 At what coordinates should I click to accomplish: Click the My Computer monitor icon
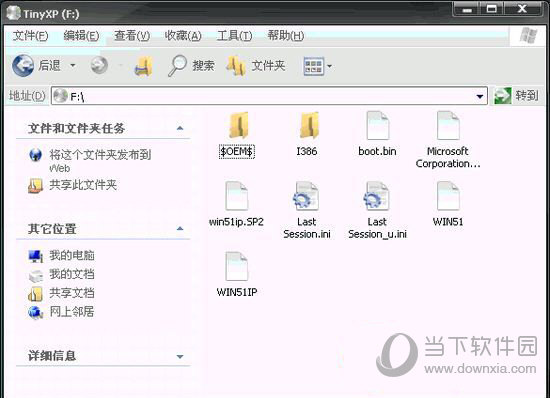pos(35,256)
